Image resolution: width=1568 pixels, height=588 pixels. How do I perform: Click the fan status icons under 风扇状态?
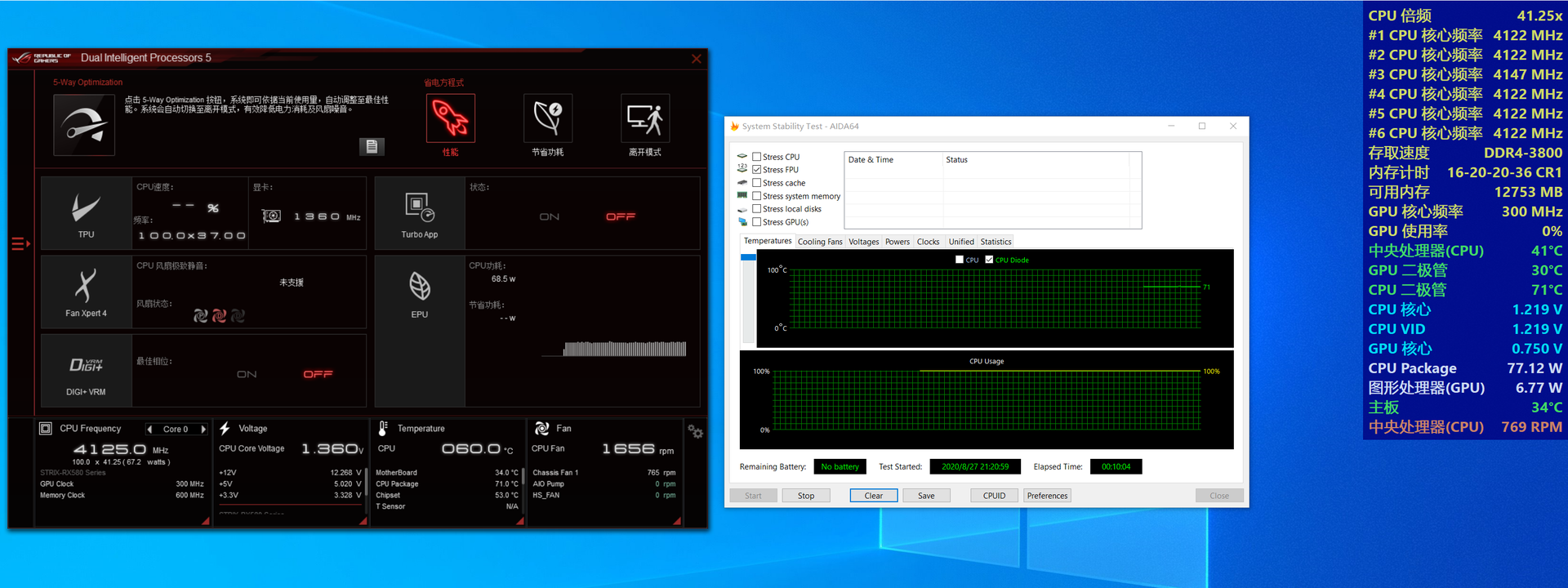click(x=219, y=315)
